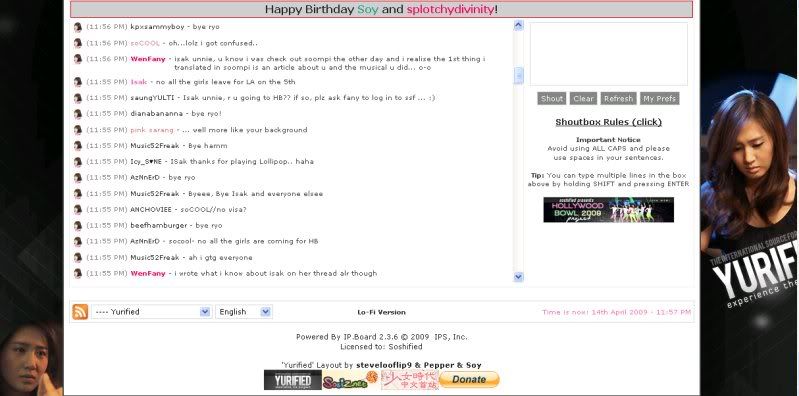
Task: Open the My Prefs button
Action: coord(659,99)
